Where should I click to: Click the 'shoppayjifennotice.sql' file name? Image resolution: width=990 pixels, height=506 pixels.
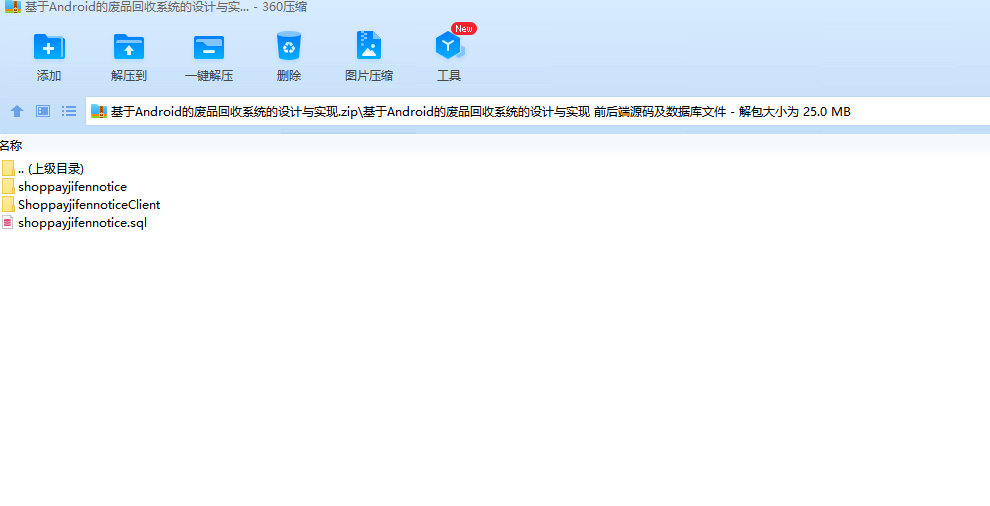[83, 223]
